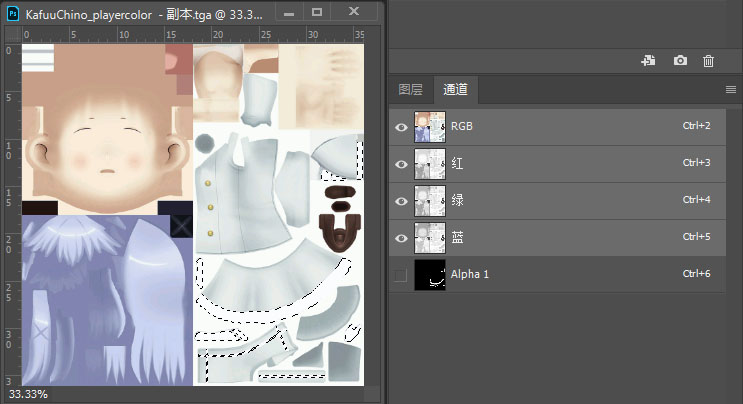Select the 红 channel by its name

[457, 164]
